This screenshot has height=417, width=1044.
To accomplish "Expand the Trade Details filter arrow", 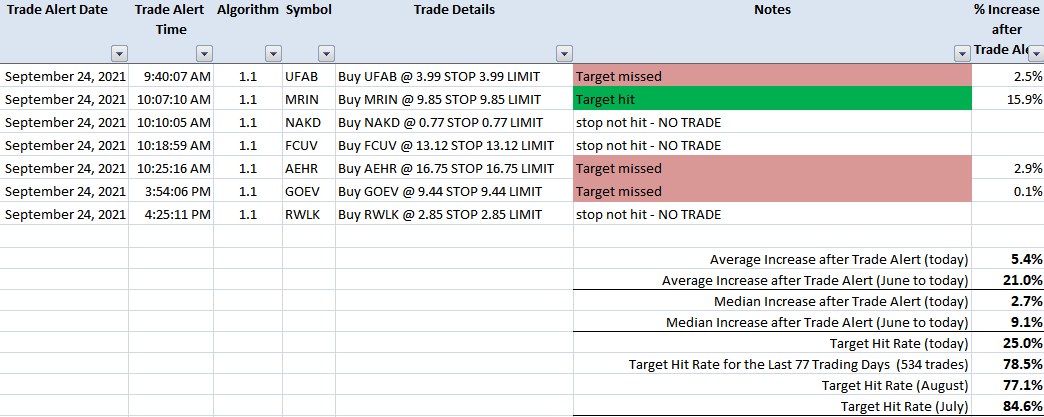I will tap(565, 54).
